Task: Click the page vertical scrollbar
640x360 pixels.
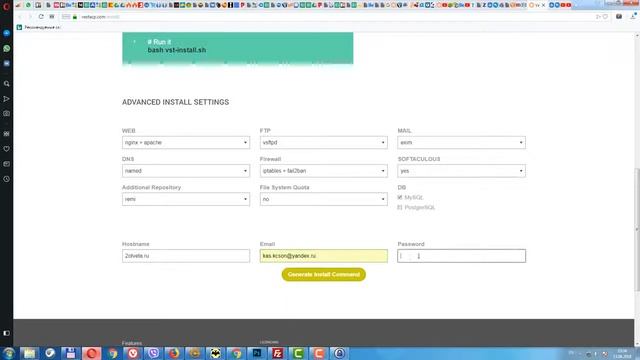Action: 637,229
